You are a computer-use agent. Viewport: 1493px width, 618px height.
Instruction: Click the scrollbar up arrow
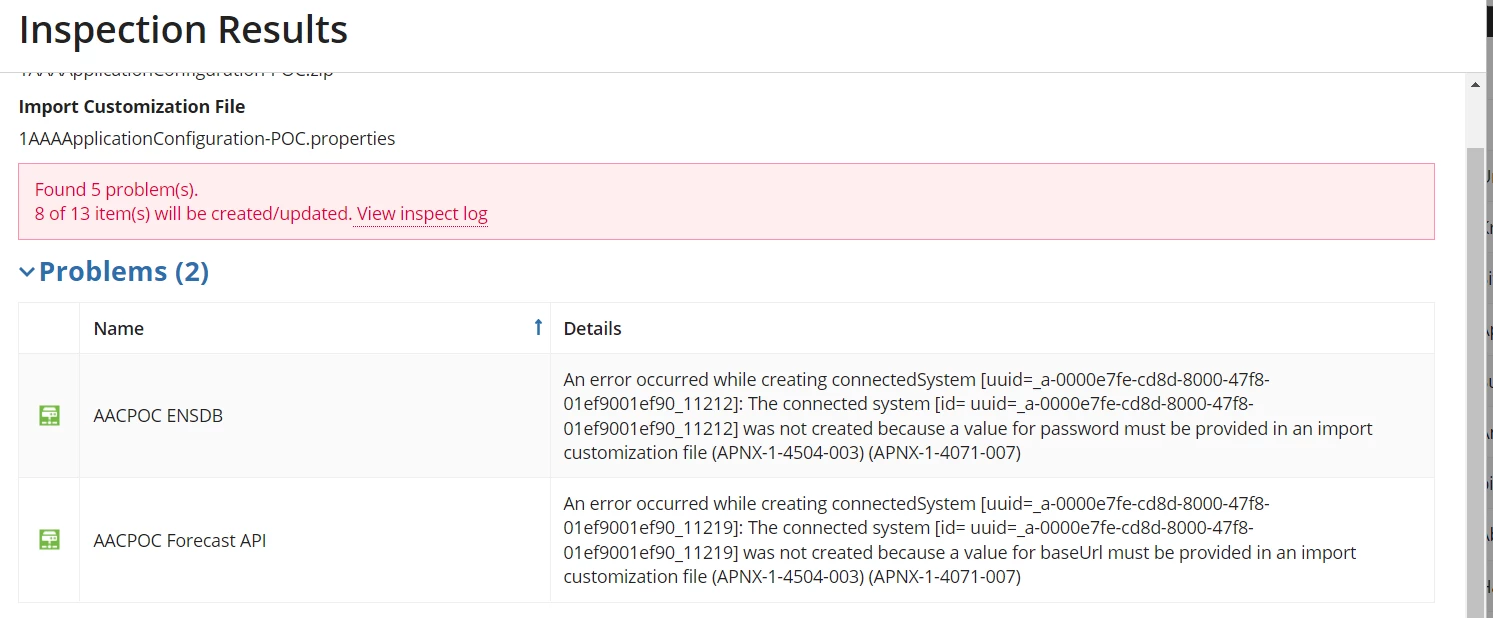(x=1475, y=86)
